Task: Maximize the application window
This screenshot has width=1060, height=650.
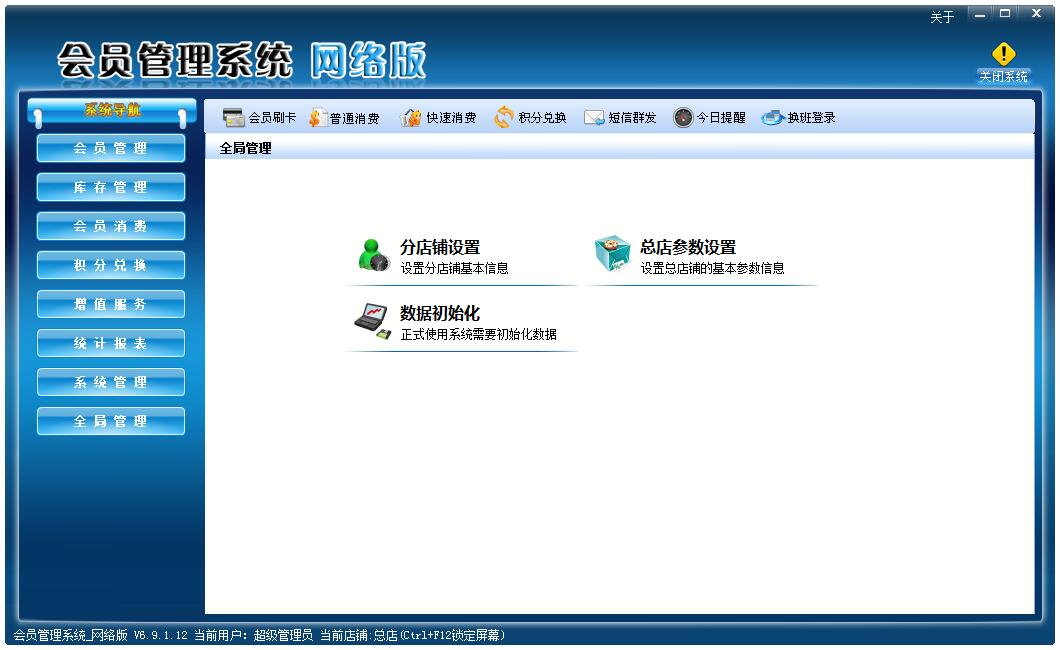Action: [x=1005, y=14]
